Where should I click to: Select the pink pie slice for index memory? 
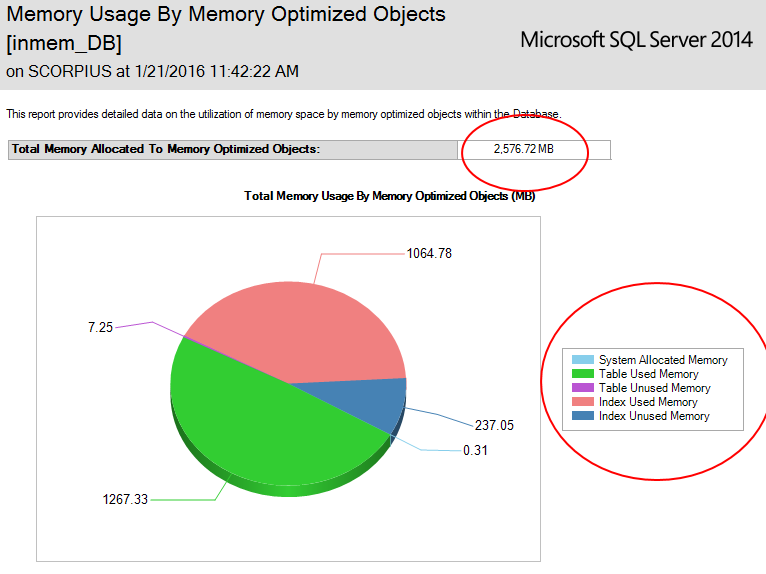click(x=300, y=330)
